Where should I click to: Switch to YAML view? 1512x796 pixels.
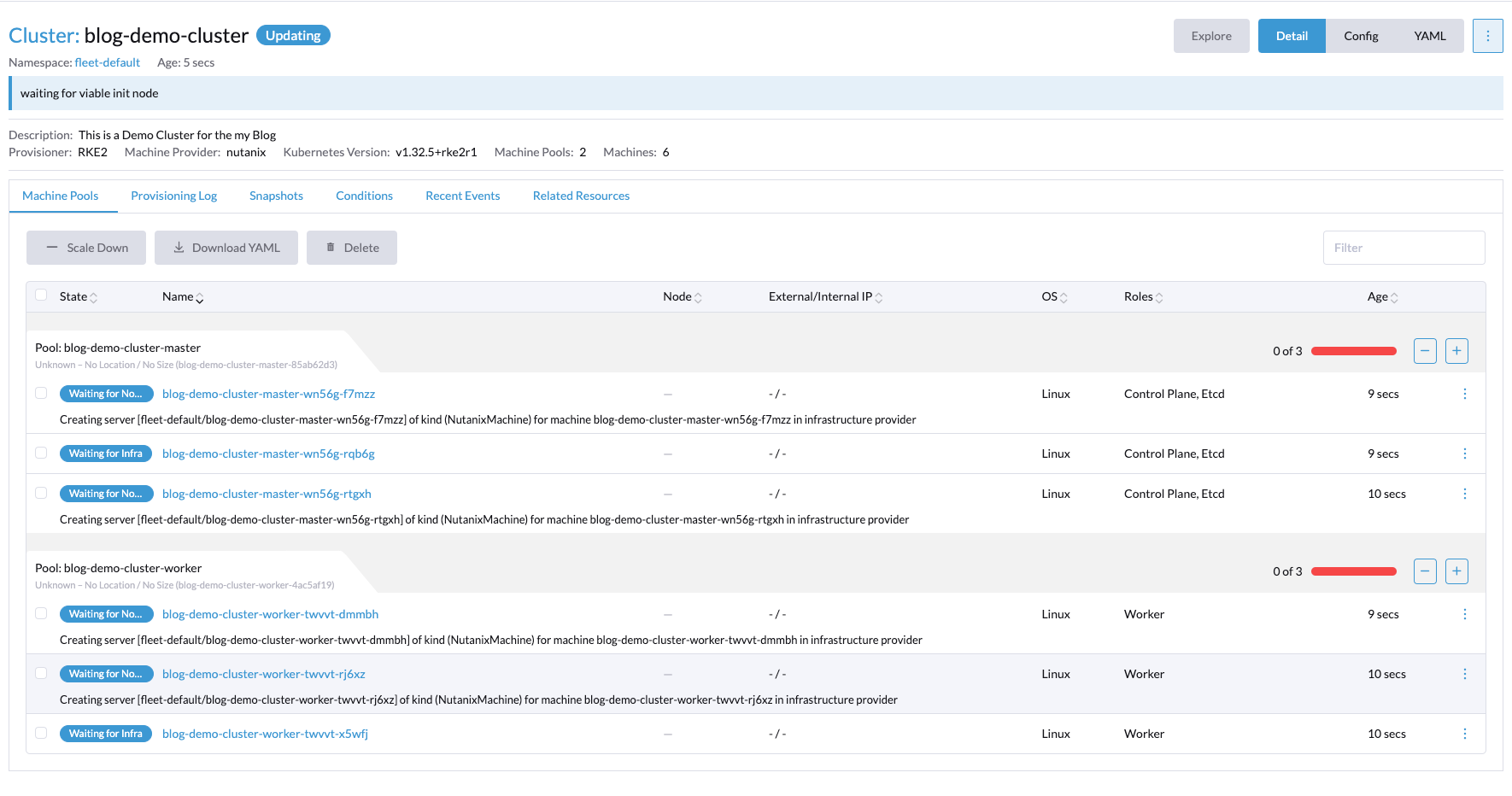coord(1430,36)
